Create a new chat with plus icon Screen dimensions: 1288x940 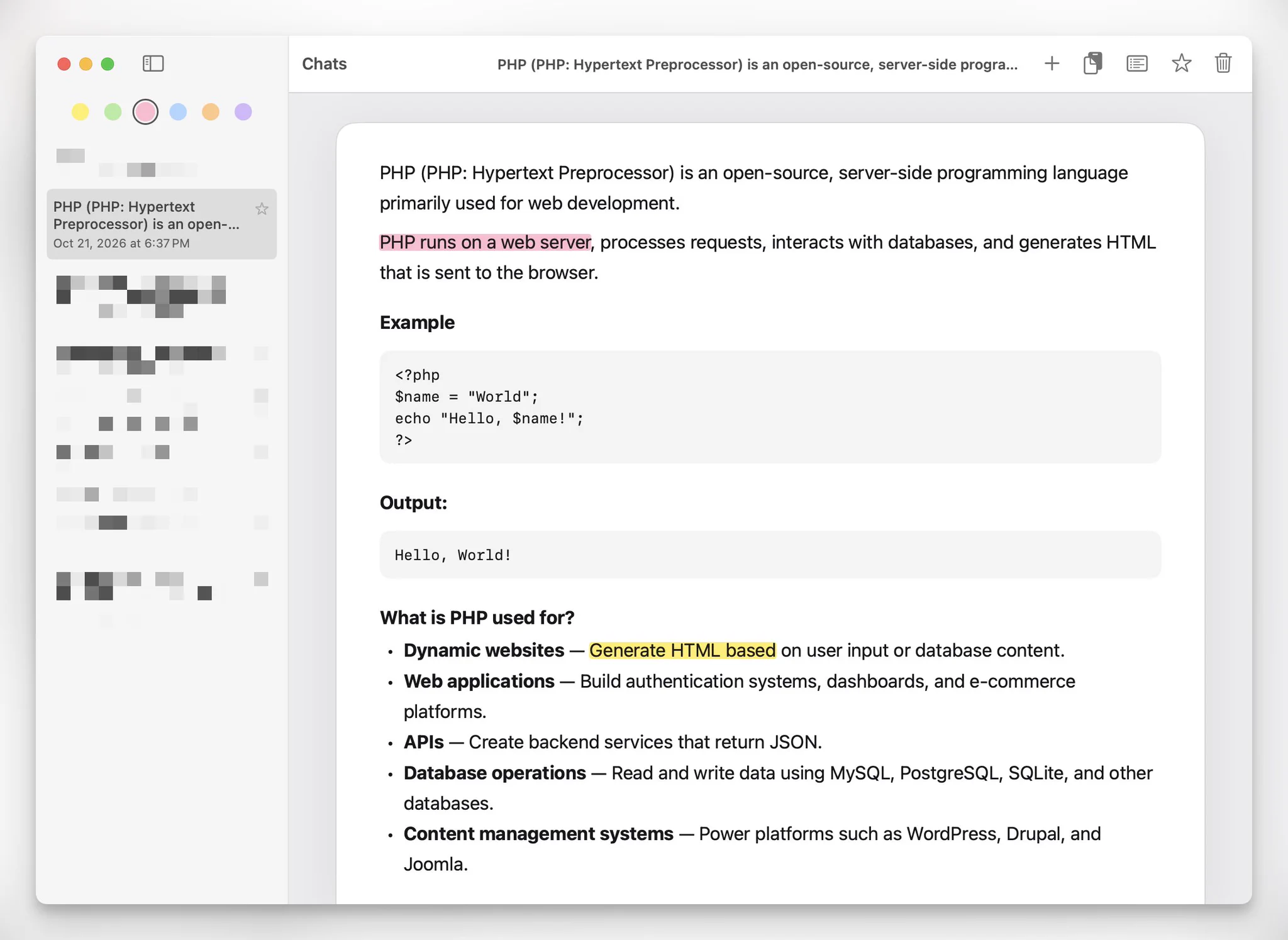1052,64
